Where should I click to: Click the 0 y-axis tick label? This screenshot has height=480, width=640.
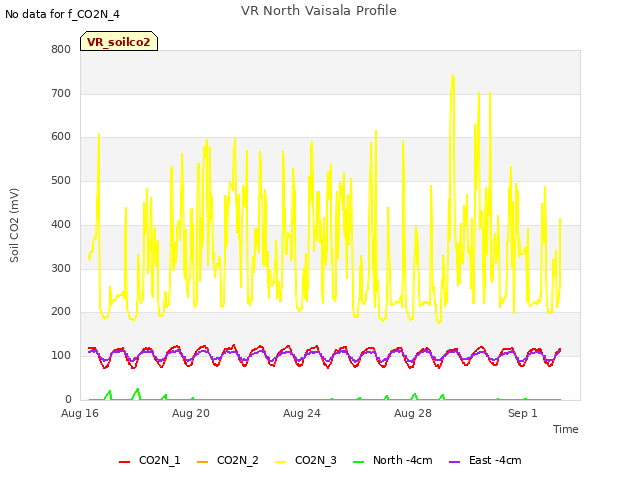(68, 399)
